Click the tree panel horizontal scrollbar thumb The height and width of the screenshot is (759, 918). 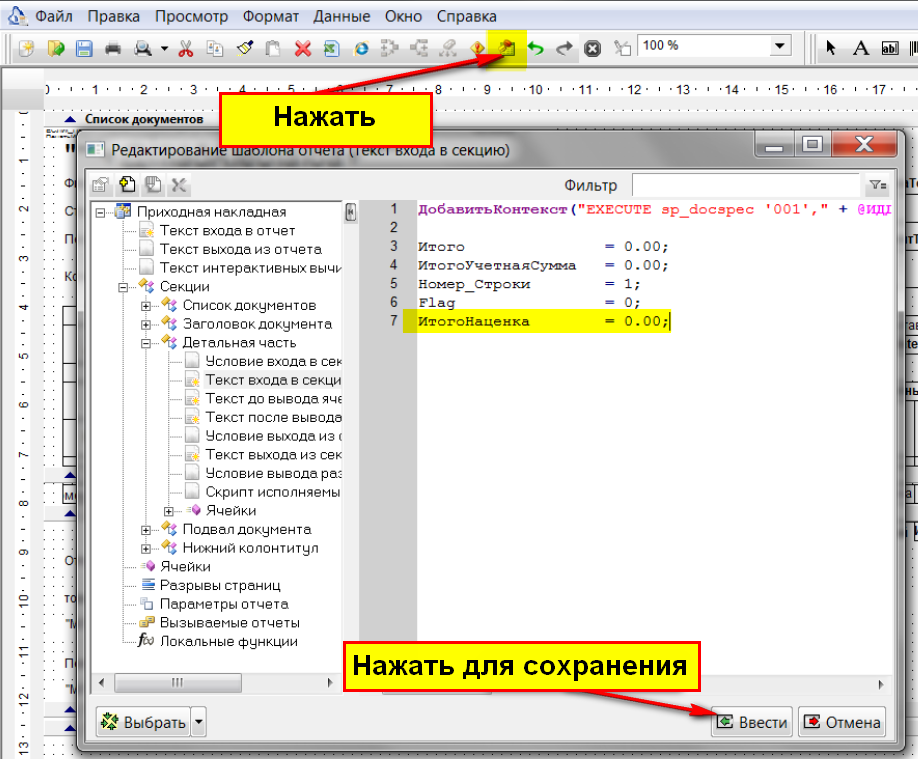tap(178, 683)
